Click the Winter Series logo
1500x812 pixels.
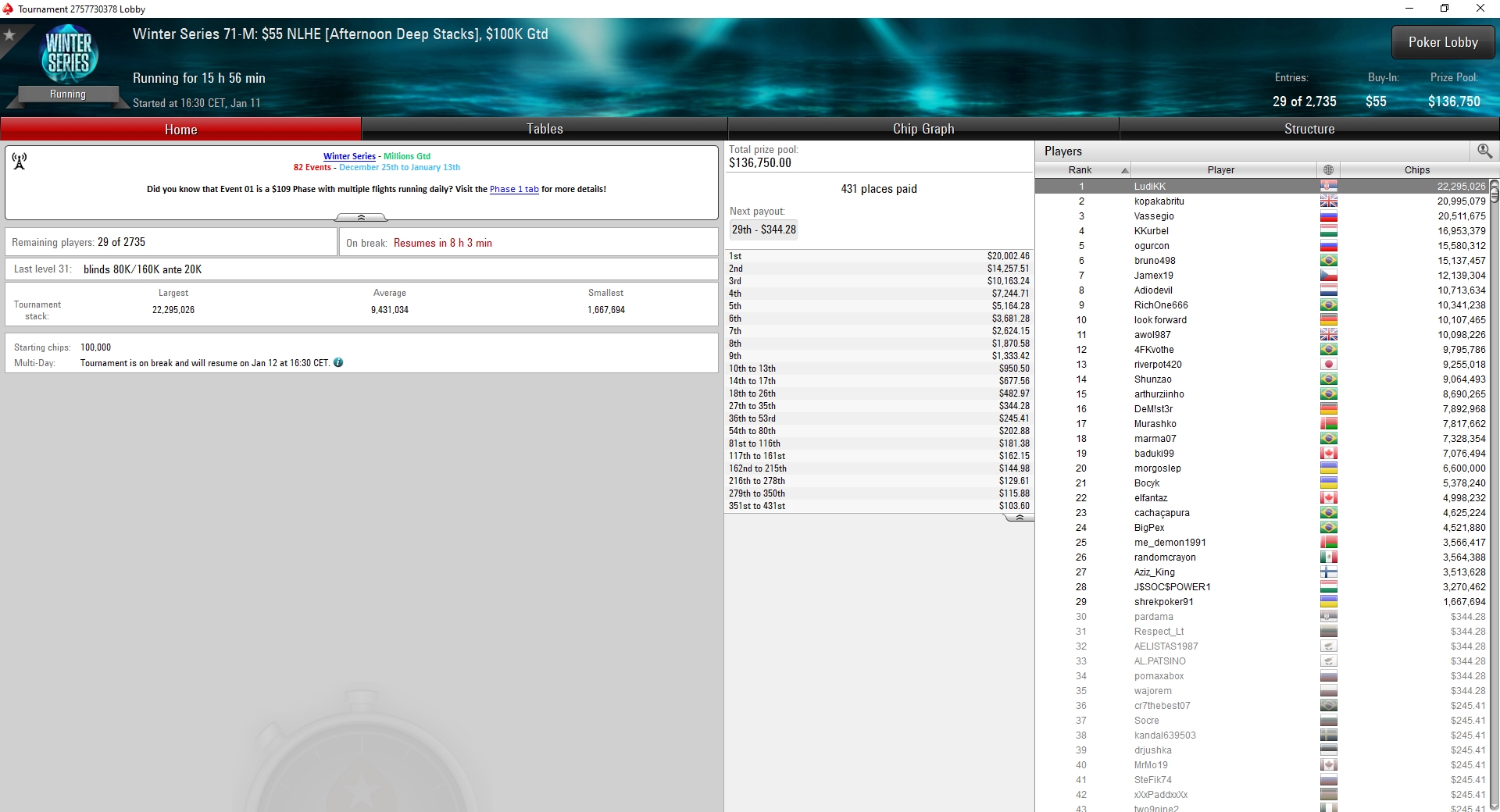[x=69, y=54]
